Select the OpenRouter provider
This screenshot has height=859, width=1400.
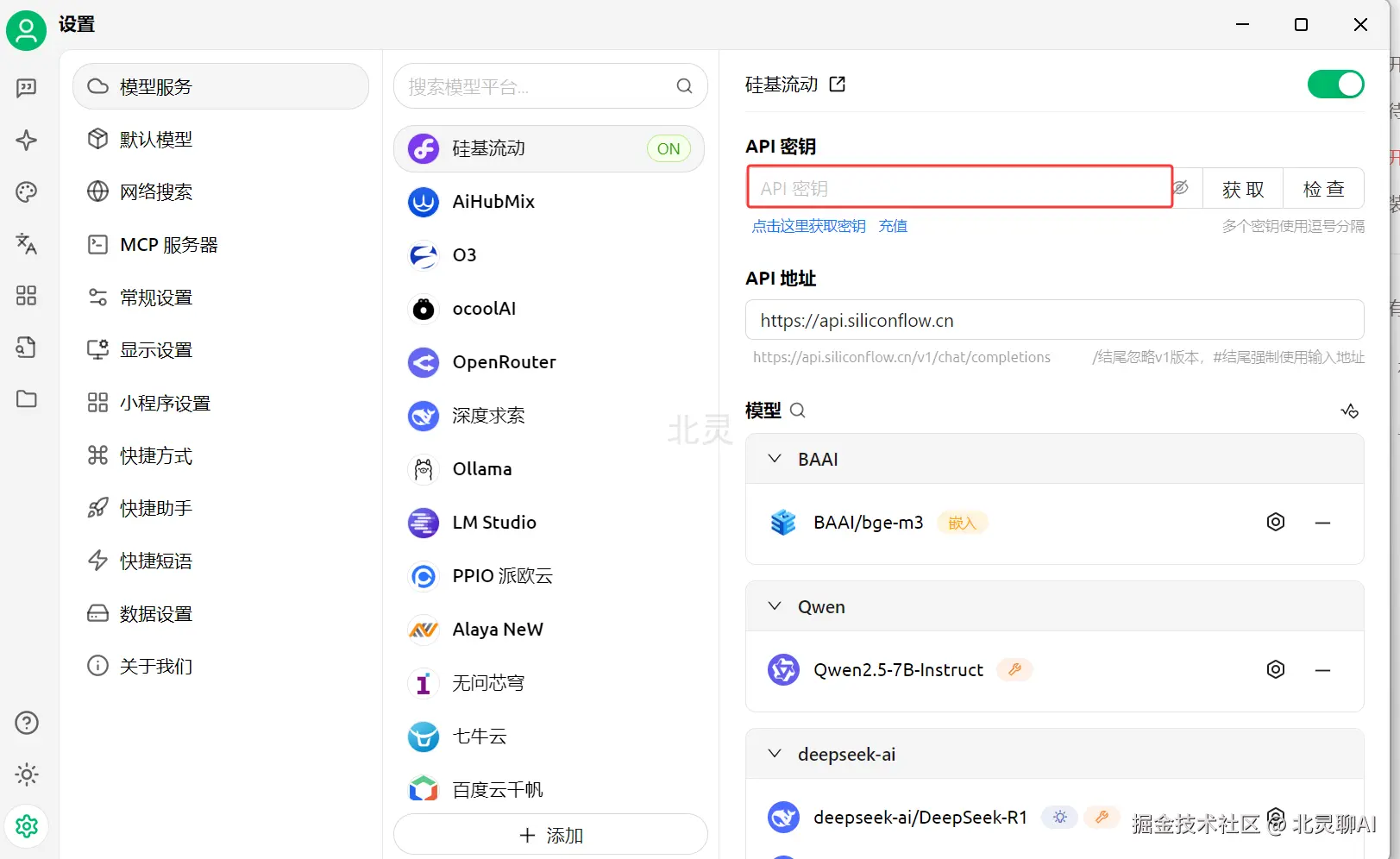549,362
